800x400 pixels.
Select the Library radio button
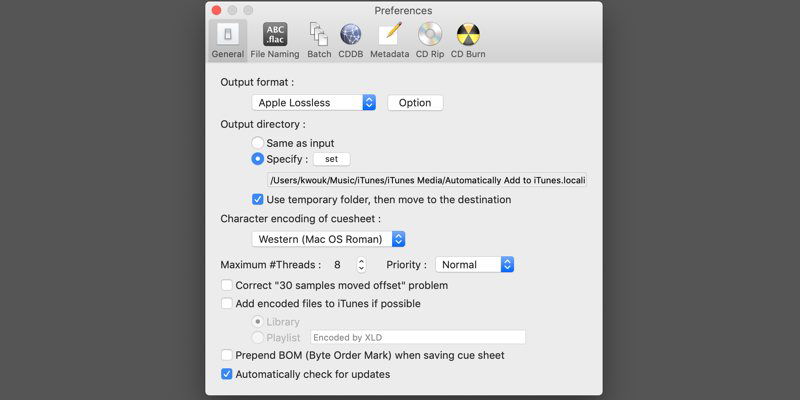[258, 322]
